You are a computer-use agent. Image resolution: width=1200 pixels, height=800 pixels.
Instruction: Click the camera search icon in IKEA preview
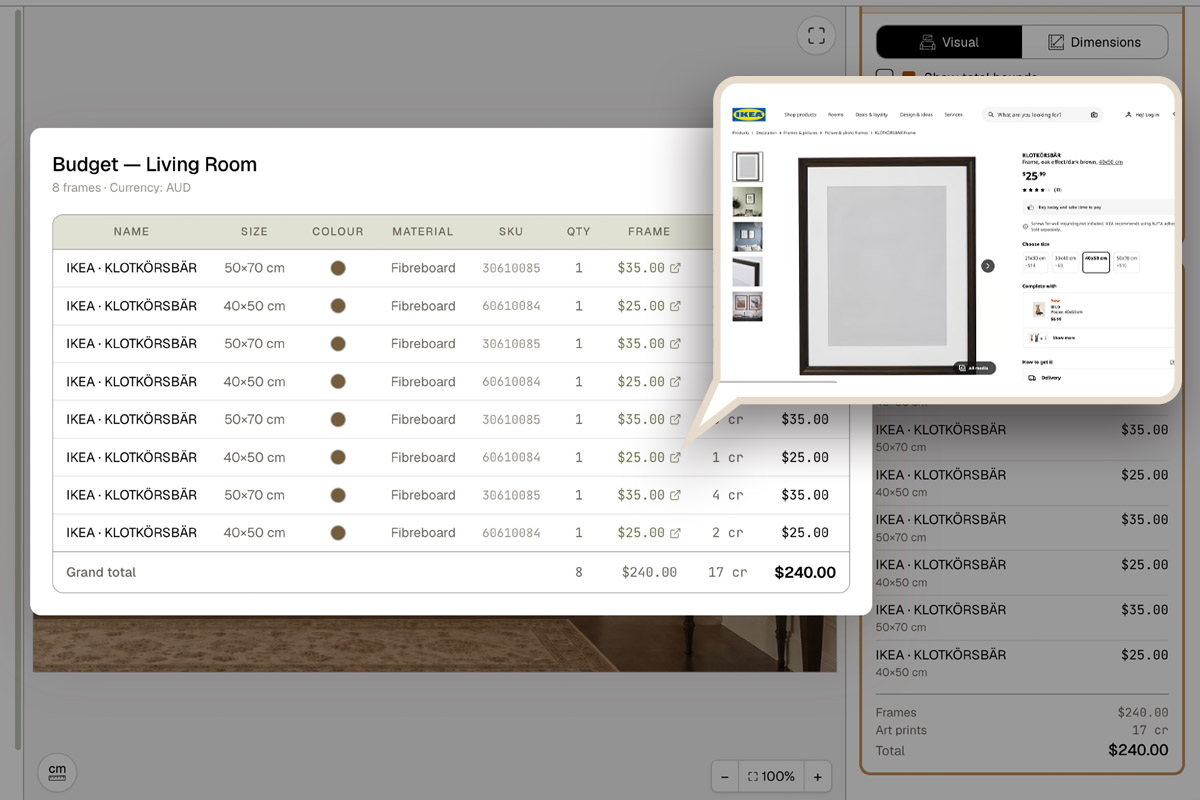pyautogui.click(x=1094, y=115)
